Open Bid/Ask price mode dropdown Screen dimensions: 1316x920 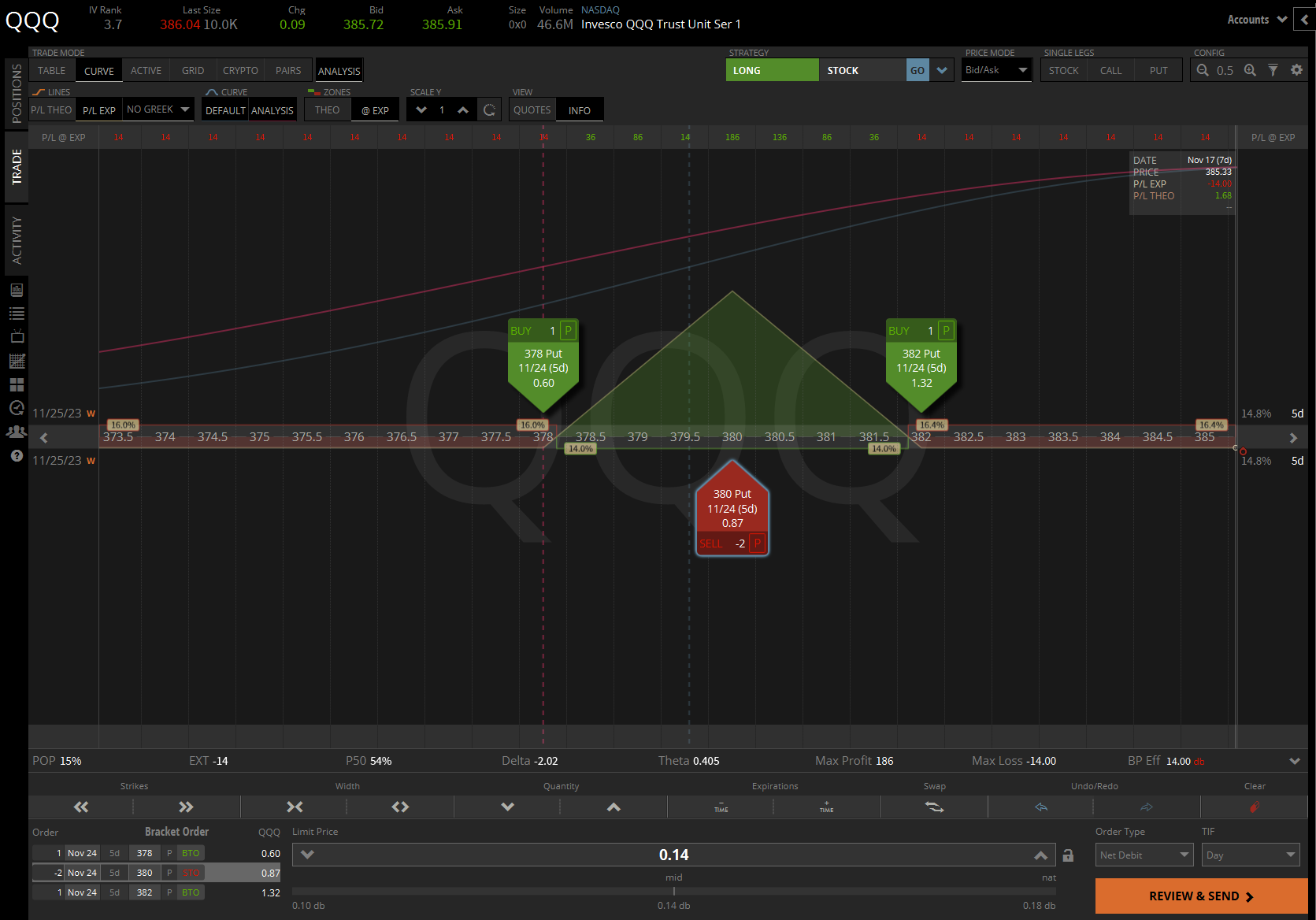996,70
